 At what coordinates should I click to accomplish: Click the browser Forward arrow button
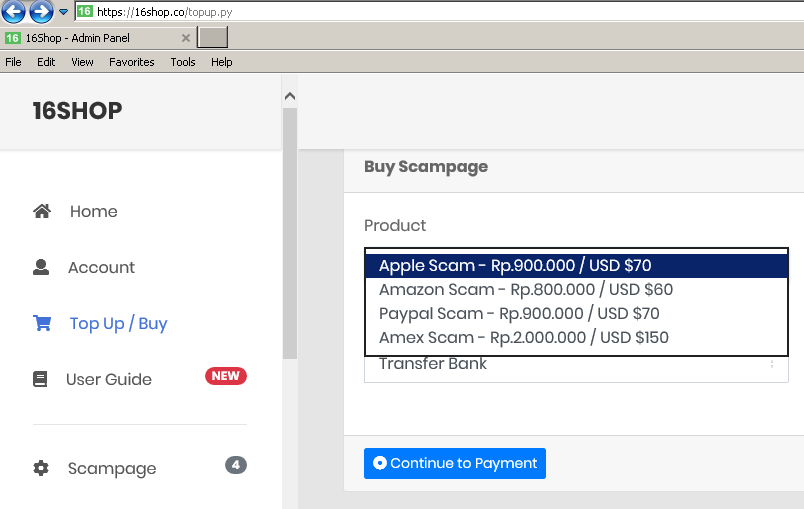41,12
